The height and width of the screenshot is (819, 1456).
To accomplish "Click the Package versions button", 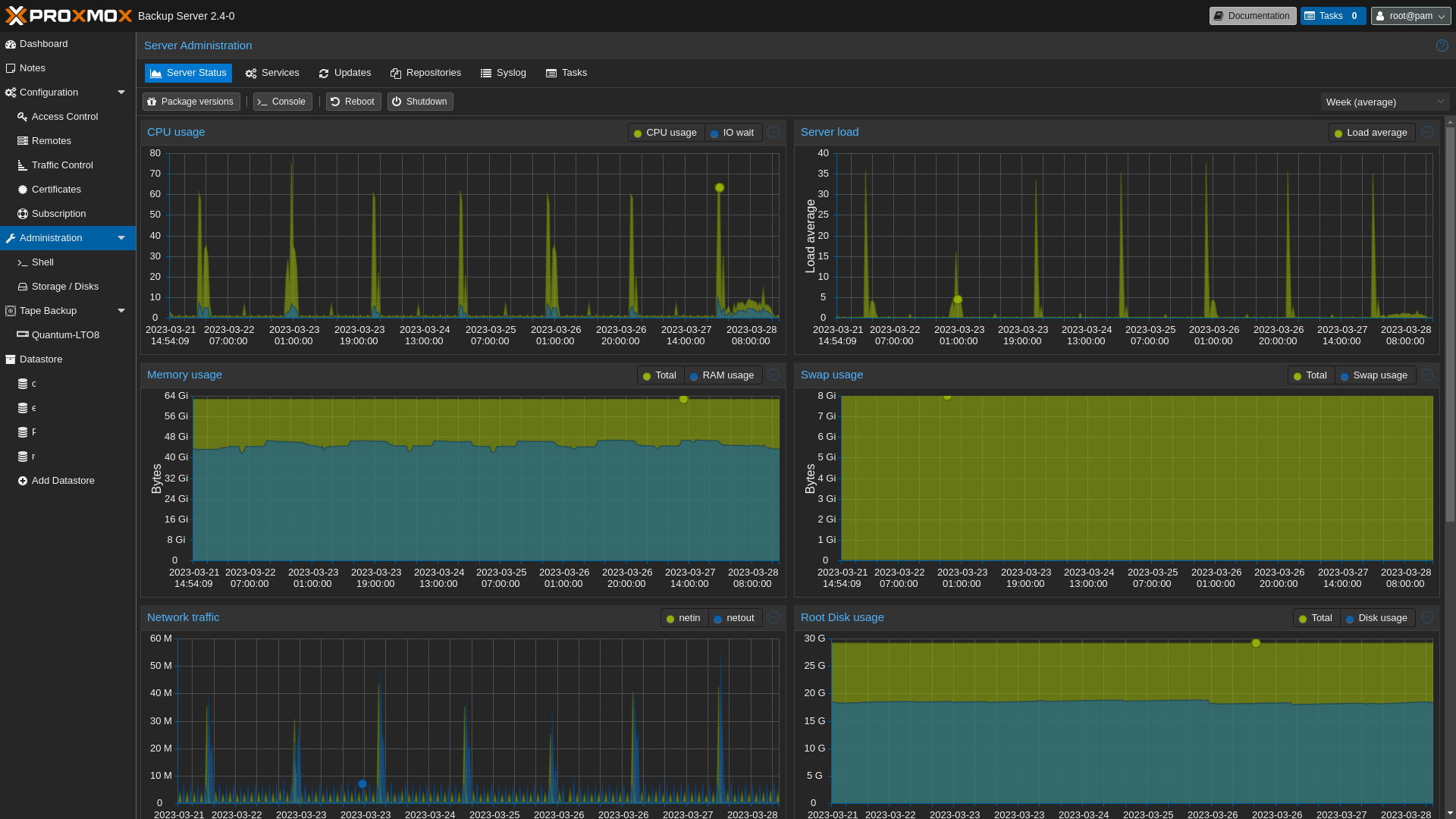I will [191, 102].
